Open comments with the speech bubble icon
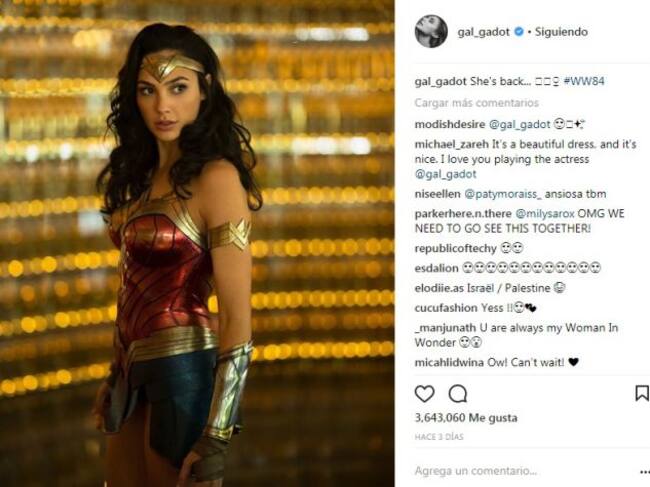The width and height of the screenshot is (650, 487). click(x=458, y=394)
